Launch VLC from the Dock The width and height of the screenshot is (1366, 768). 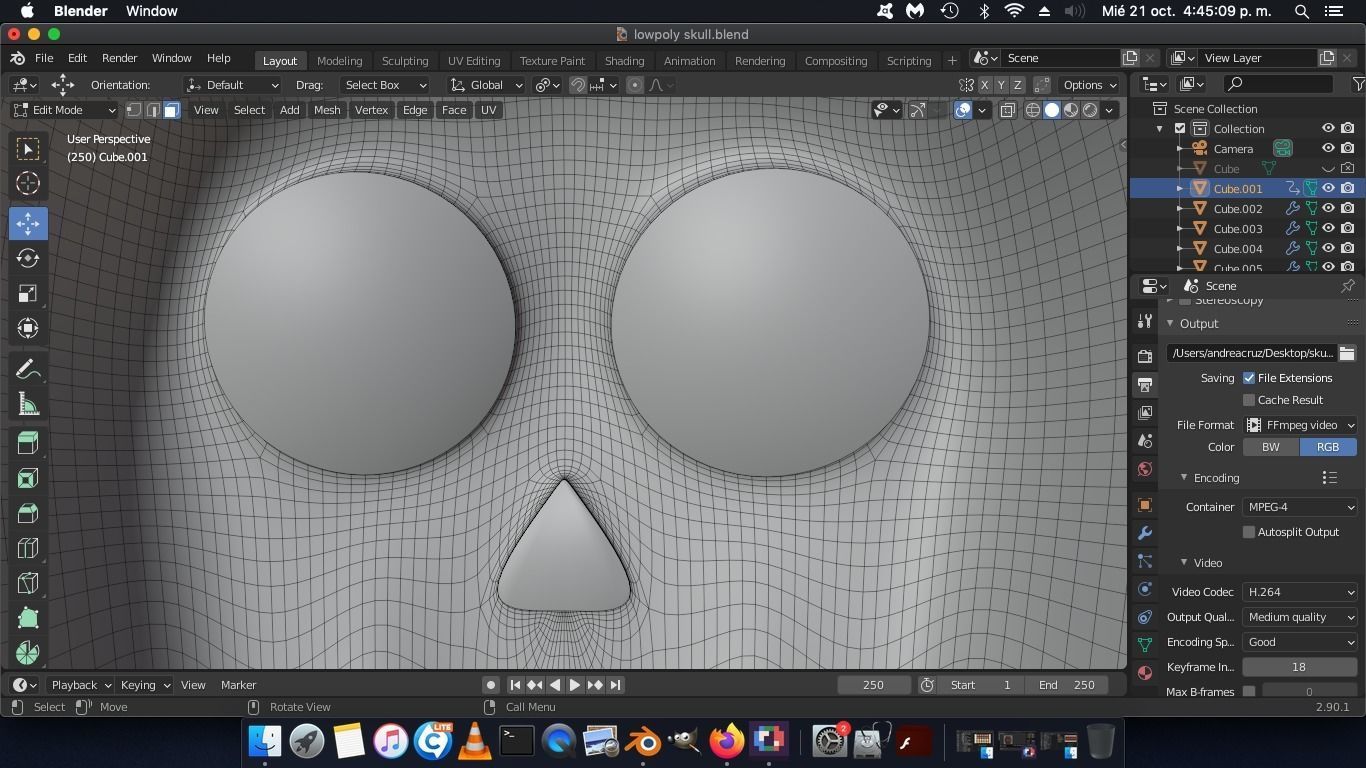click(x=474, y=741)
